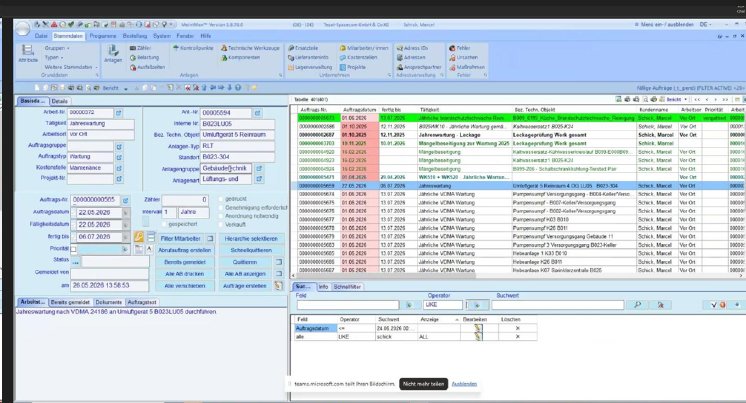Open Lagerverwaltung in the ribbon
The width and height of the screenshot is (746, 403).
[x=310, y=67]
